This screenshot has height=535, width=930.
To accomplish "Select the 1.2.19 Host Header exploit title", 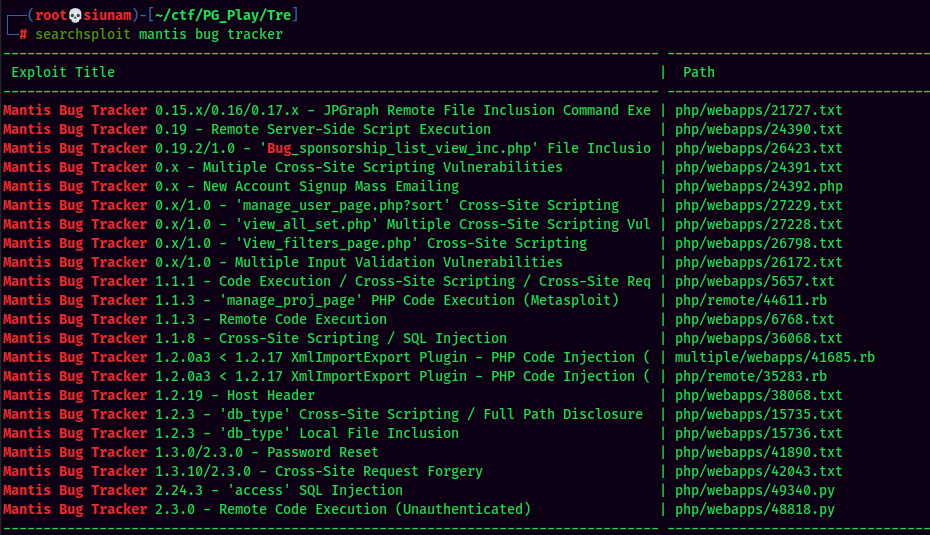I will (x=159, y=395).
